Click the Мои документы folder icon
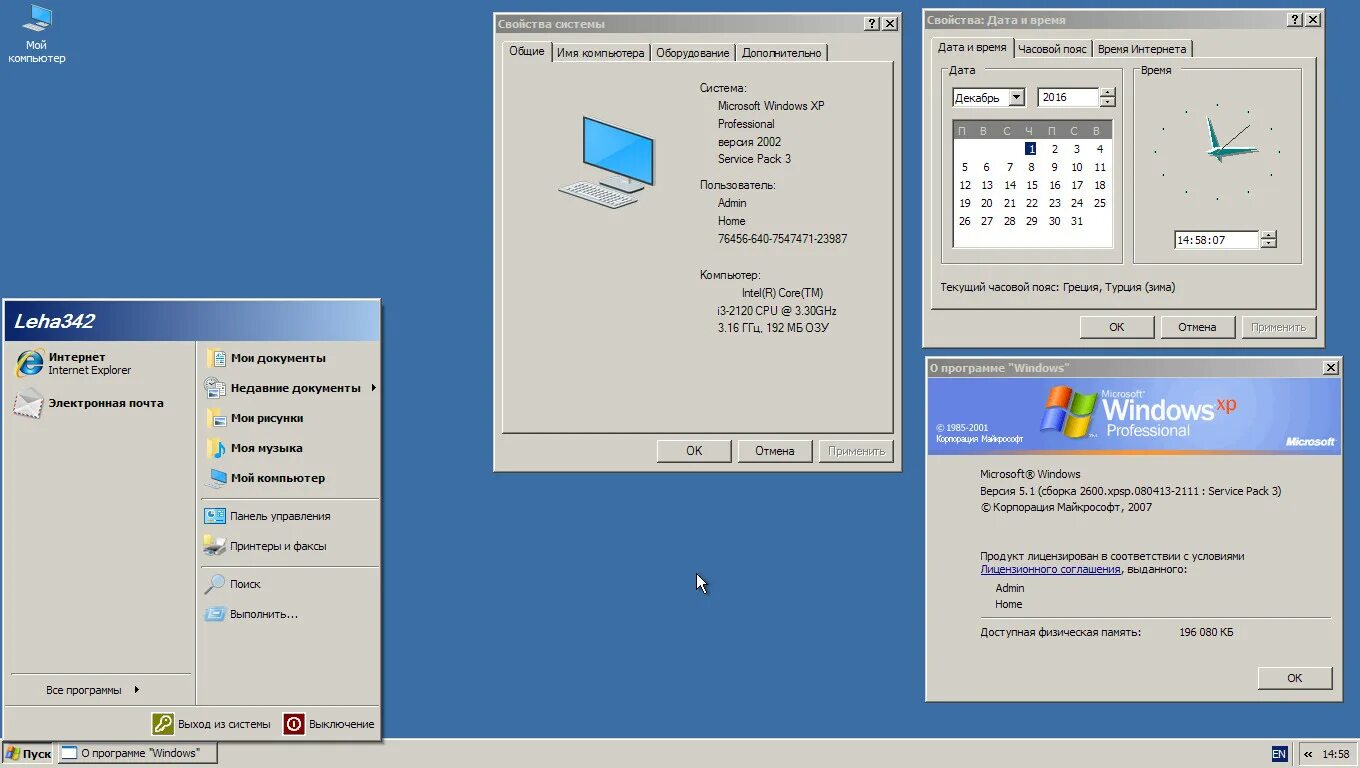Viewport: 1360px width, 768px height. tap(215, 358)
